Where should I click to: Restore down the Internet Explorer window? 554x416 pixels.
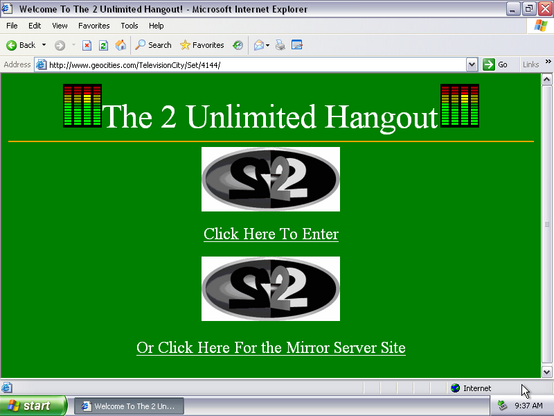tap(529, 9)
